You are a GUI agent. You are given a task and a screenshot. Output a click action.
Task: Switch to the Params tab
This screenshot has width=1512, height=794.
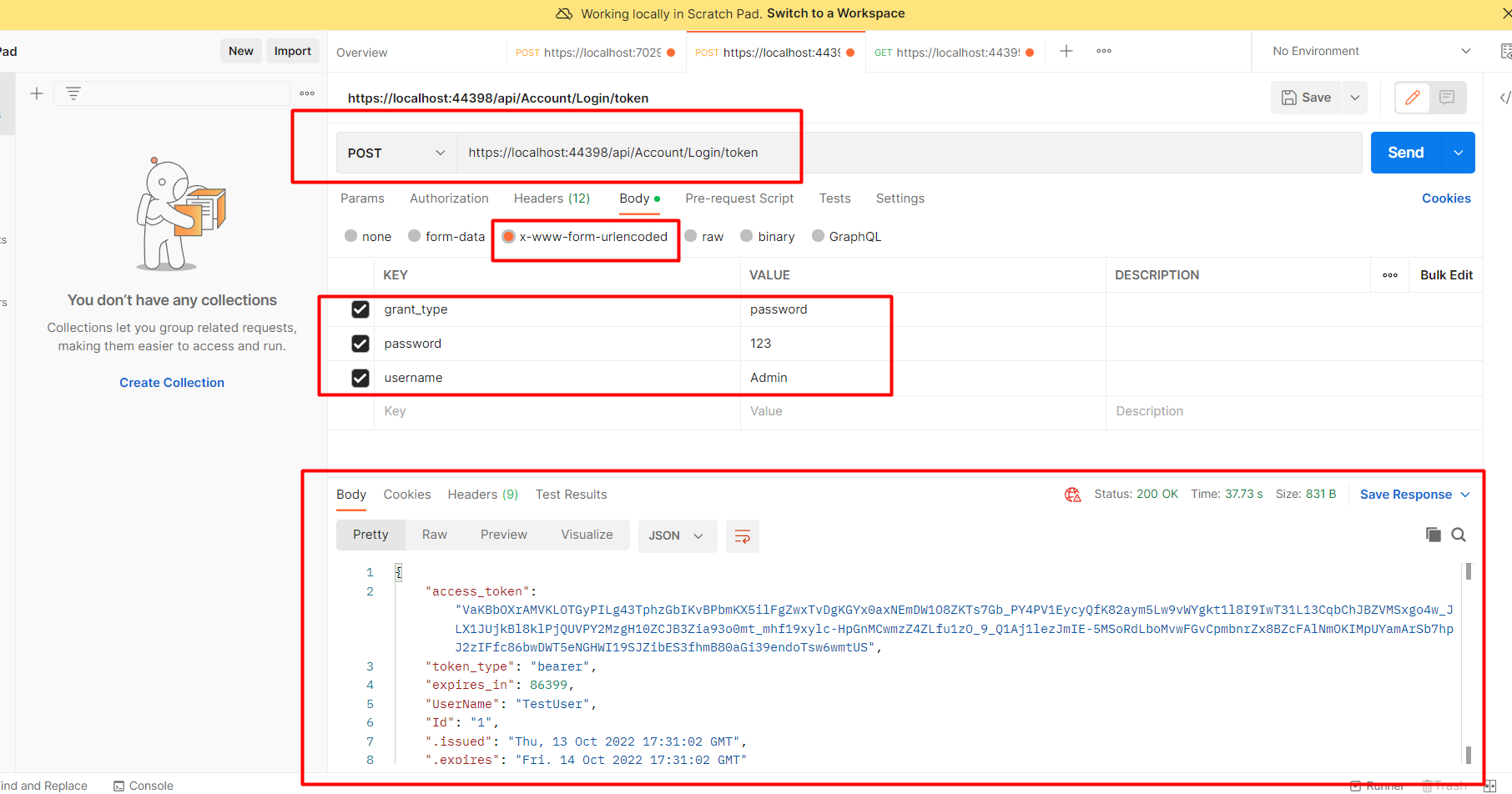click(x=362, y=198)
